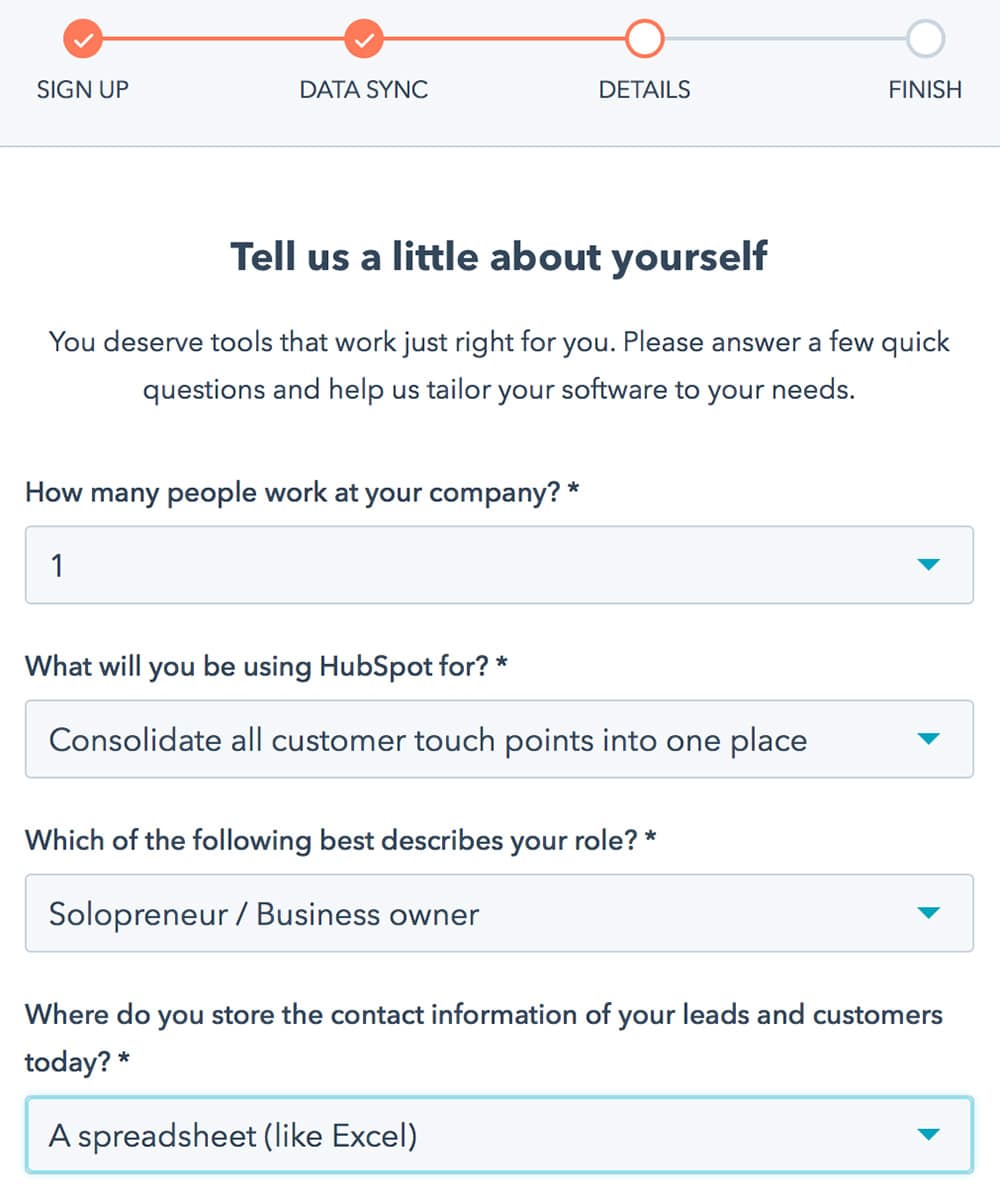Click the FINISH step label
Screen dimensions: 1000x1202
click(x=924, y=89)
